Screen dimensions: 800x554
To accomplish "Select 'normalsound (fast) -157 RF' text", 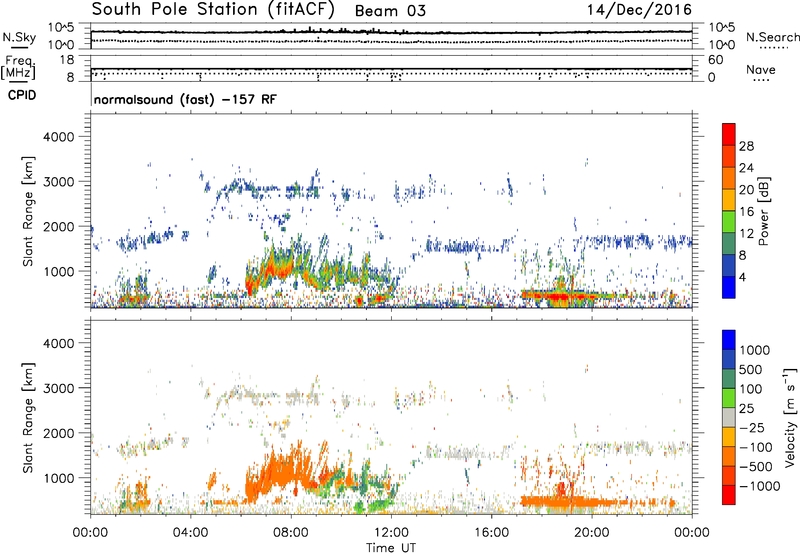I will tap(185, 99).
